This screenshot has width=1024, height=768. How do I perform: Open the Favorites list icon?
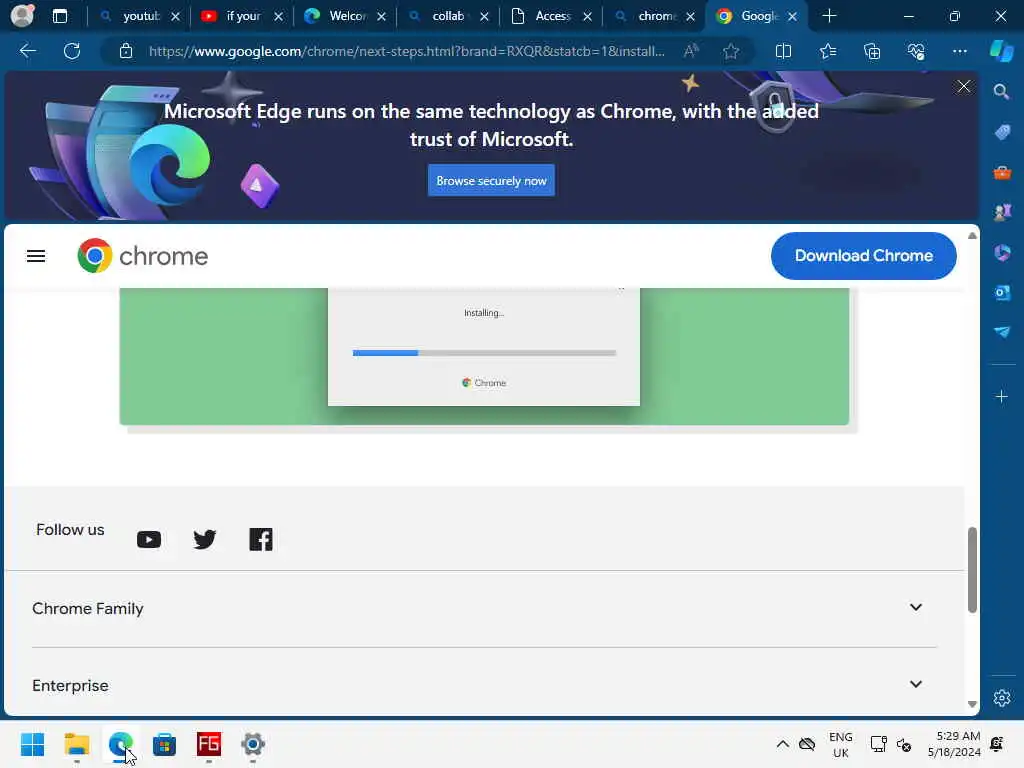(827, 51)
